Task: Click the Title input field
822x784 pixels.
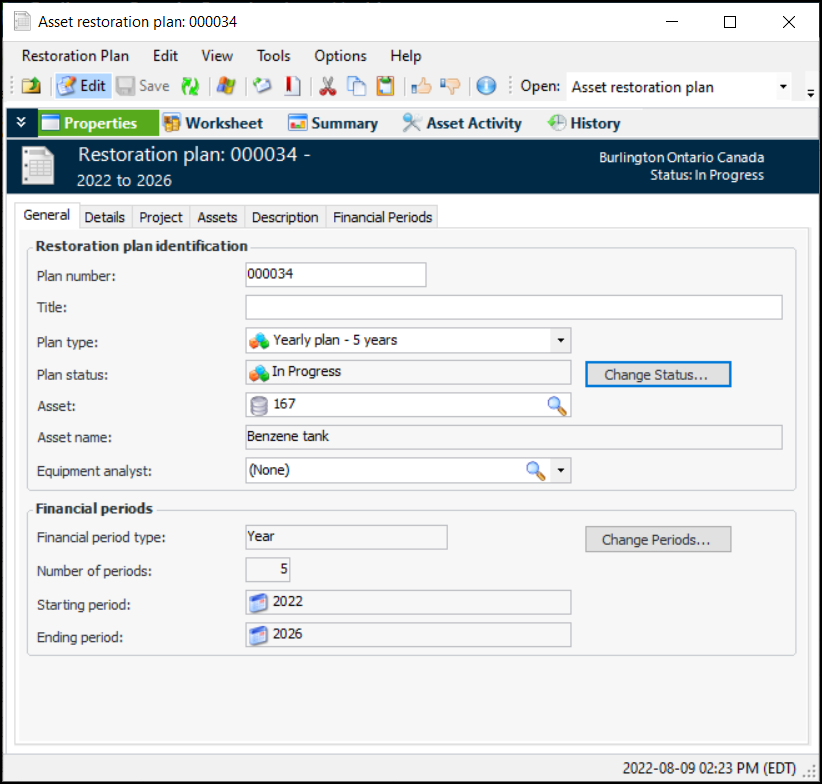Action: pos(513,307)
